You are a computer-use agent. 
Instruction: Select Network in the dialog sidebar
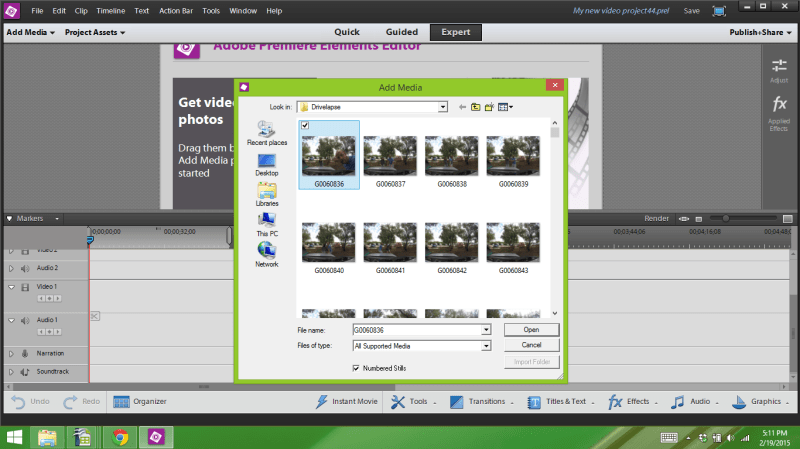point(267,255)
